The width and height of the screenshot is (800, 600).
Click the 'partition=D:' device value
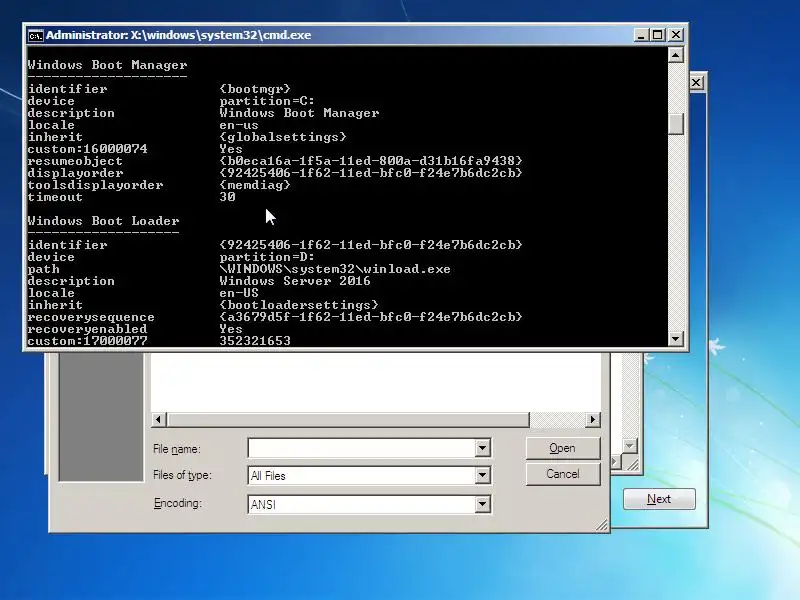click(x=267, y=257)
